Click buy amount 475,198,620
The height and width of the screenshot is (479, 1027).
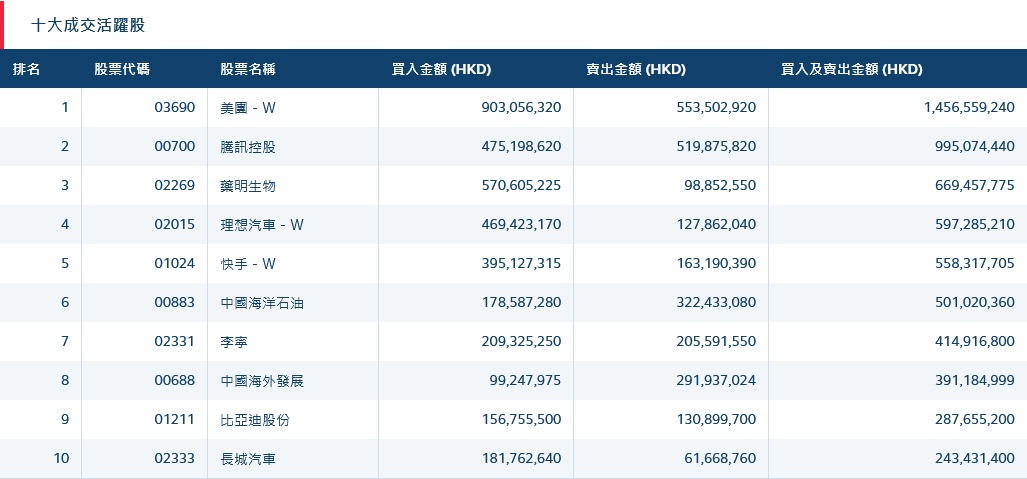pos(521,147)
